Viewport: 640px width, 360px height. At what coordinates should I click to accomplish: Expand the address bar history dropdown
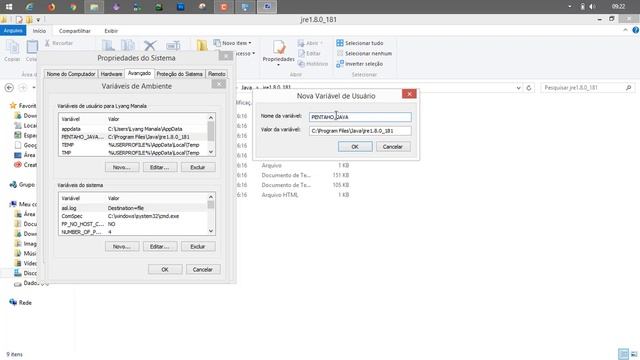518,88
